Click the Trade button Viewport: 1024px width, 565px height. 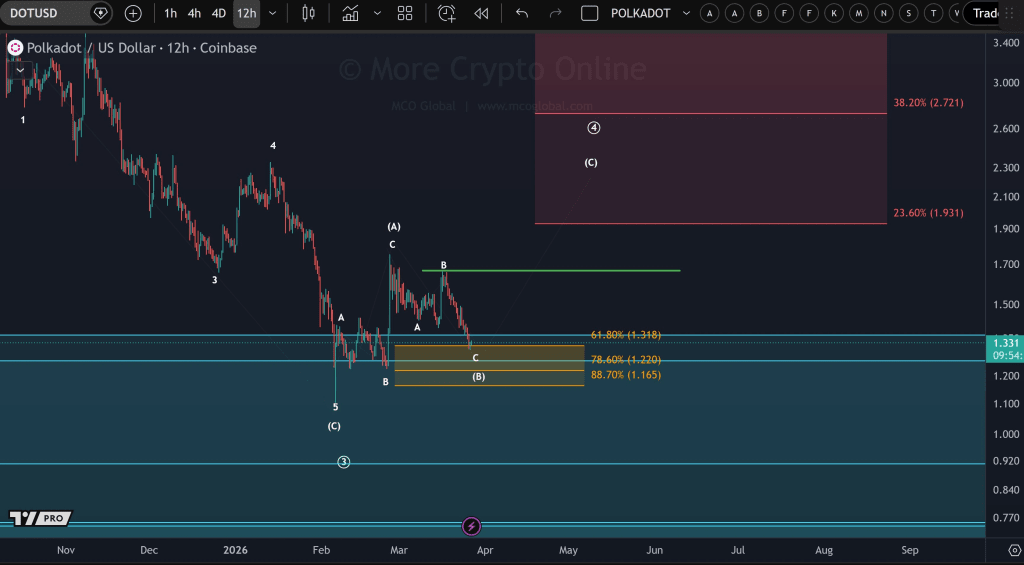point(985,13)
